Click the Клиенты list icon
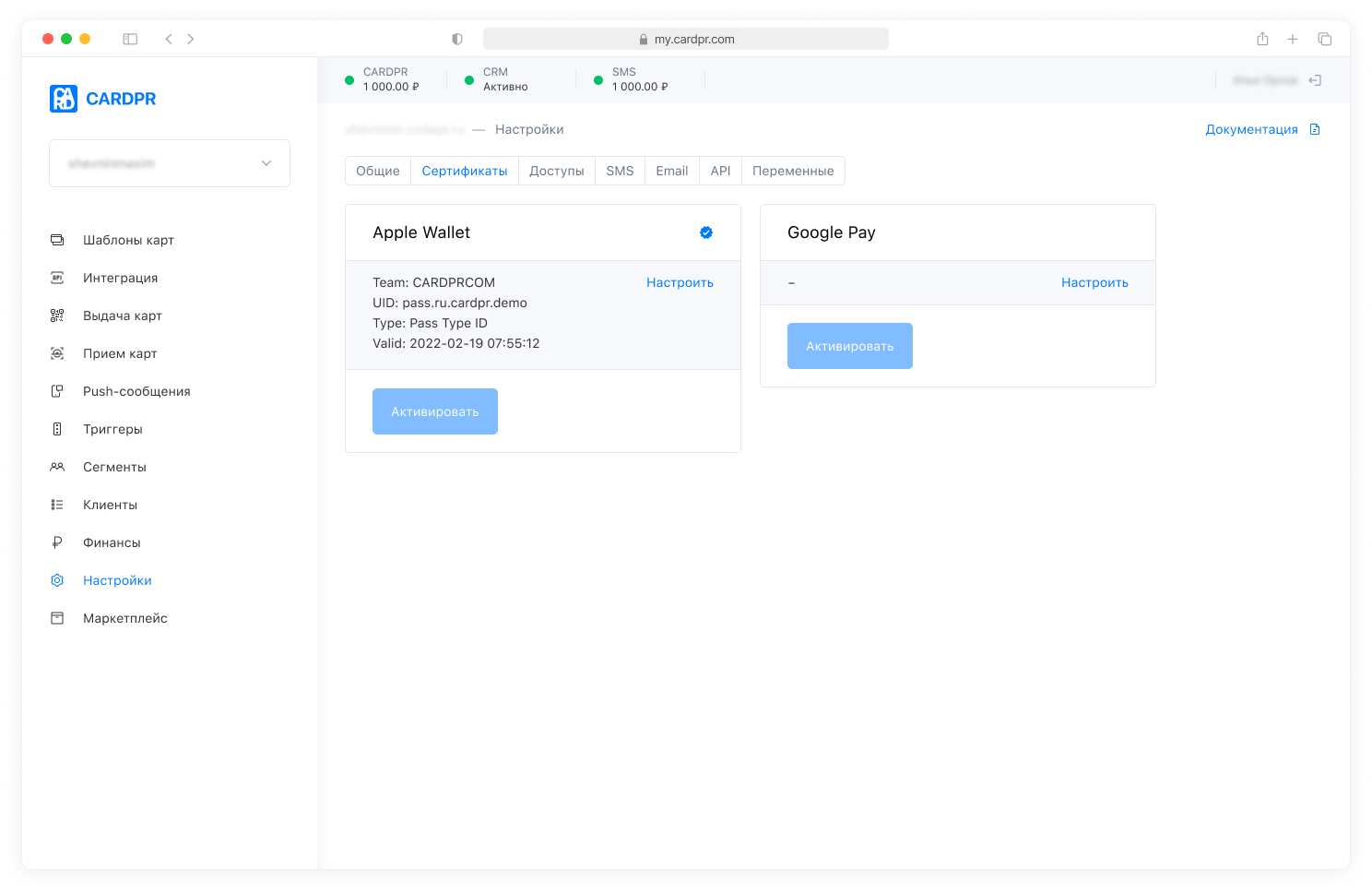This screenshot has height=893, width=1372. [x=57, y=505]
